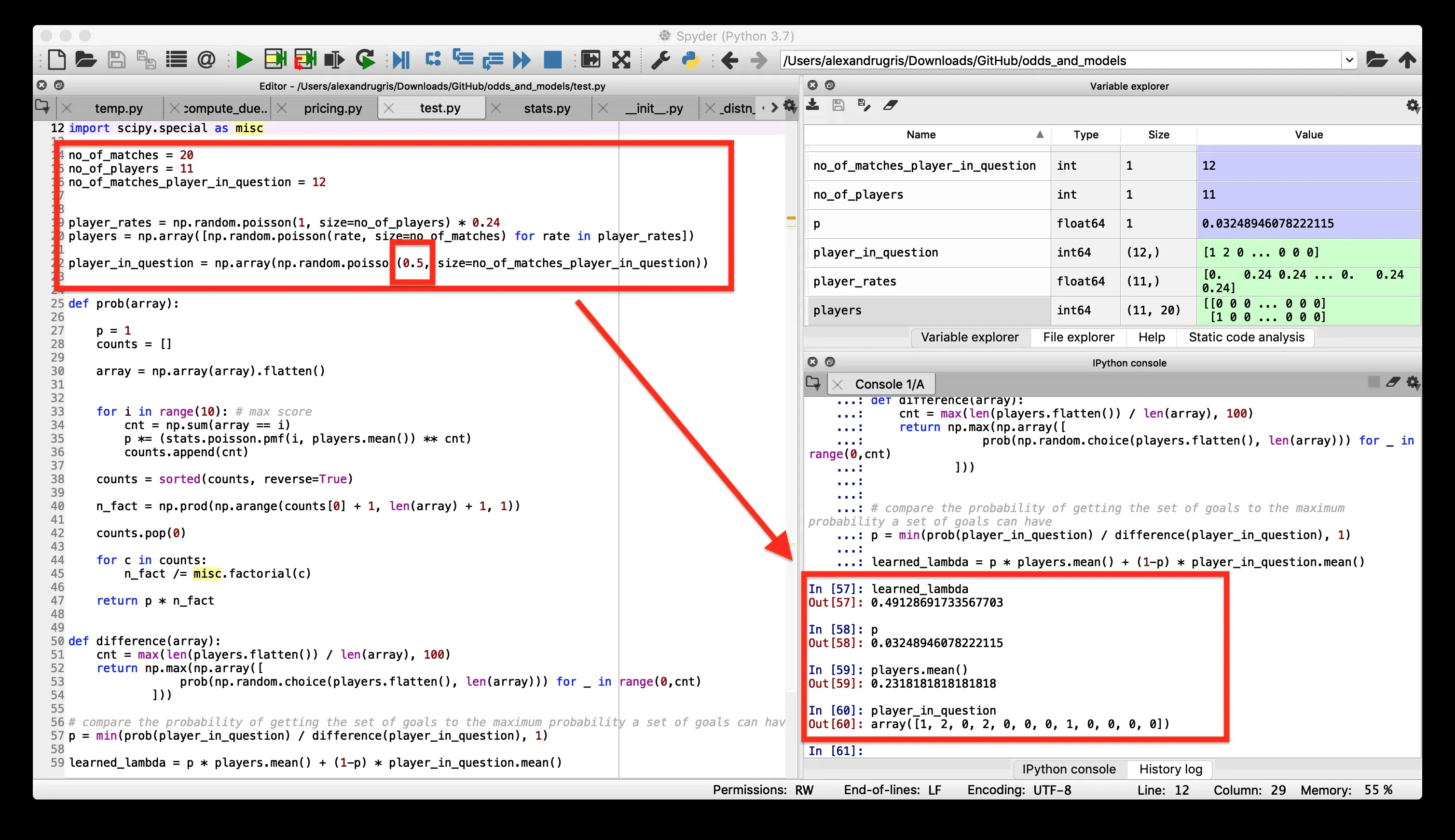Image resolution: width=1455 pixels, height=840 pixels.
Task: Click the '@' icon in main toolbar
Action: point(206,59)
